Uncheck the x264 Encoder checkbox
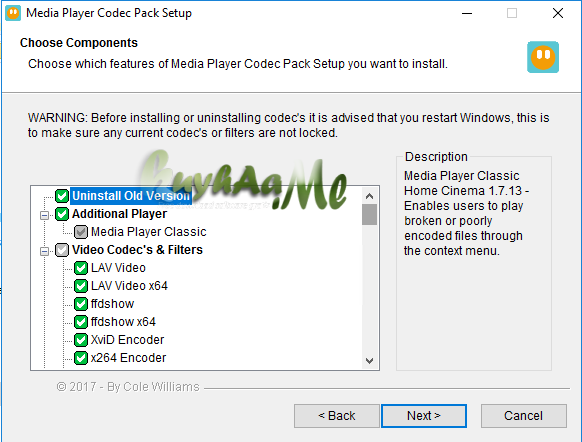The height and width of the screenshot is (442, 582). point(81,358)
